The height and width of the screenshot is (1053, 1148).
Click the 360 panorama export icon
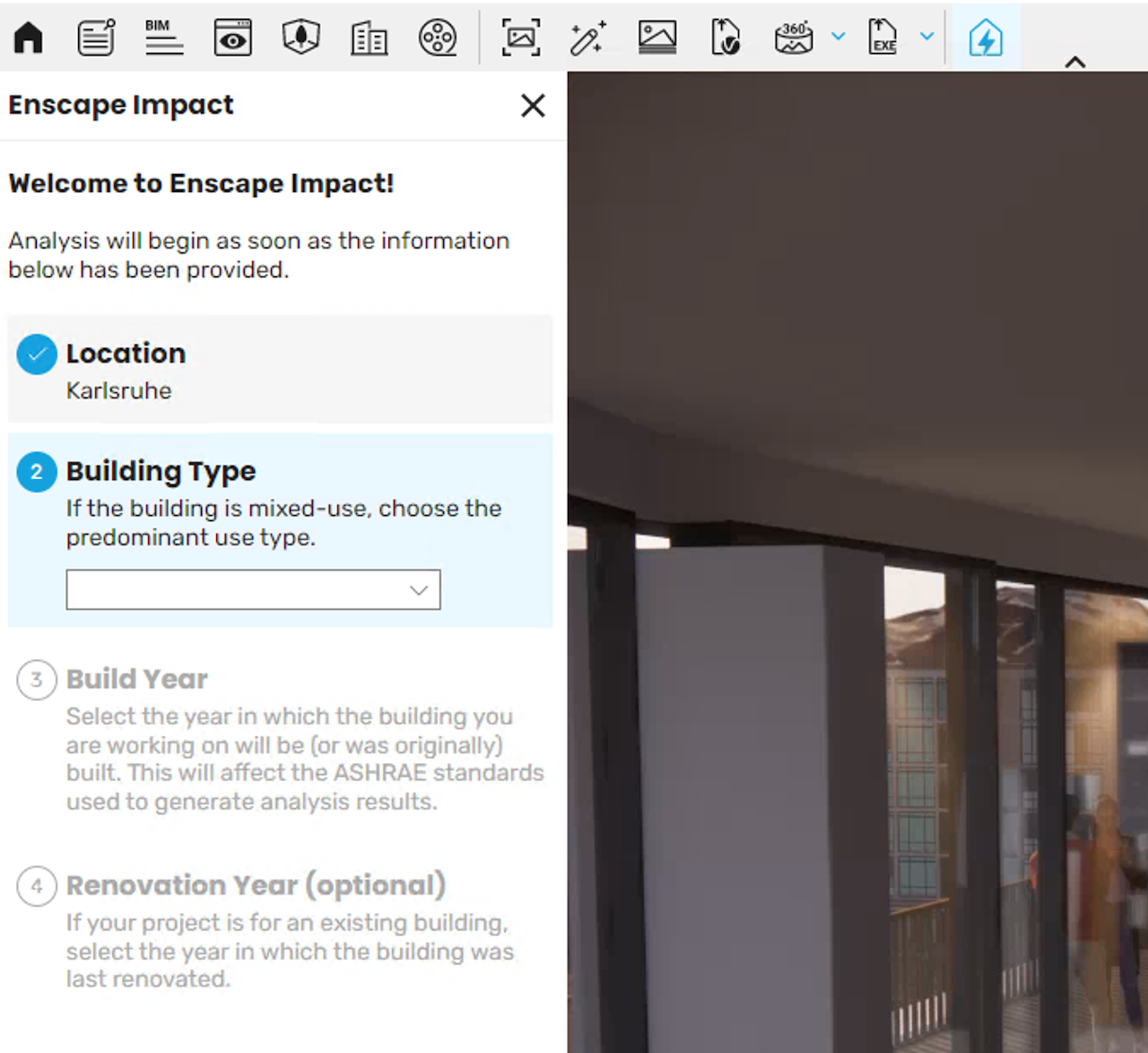point(794,38)
